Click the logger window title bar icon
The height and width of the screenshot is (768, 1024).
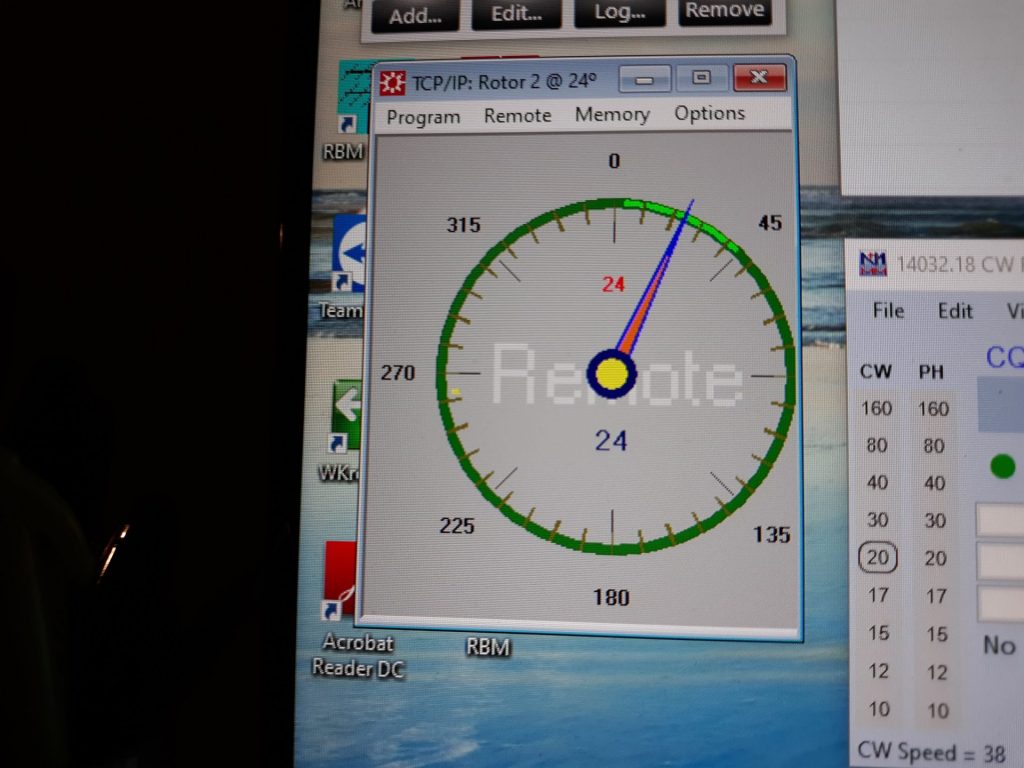coord(873,263)
